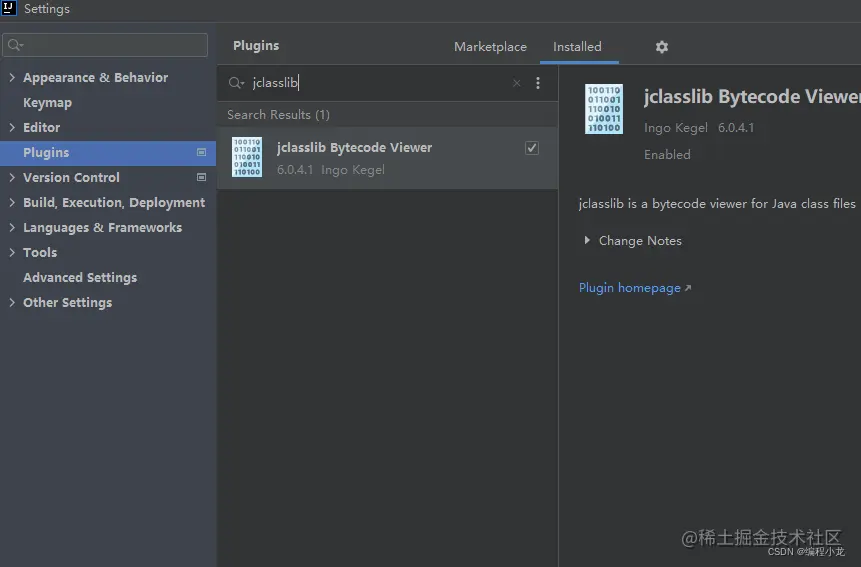861x567 pixels.
Task: Click the large jclasslib icon in details pane
Action: pos(603,109)
